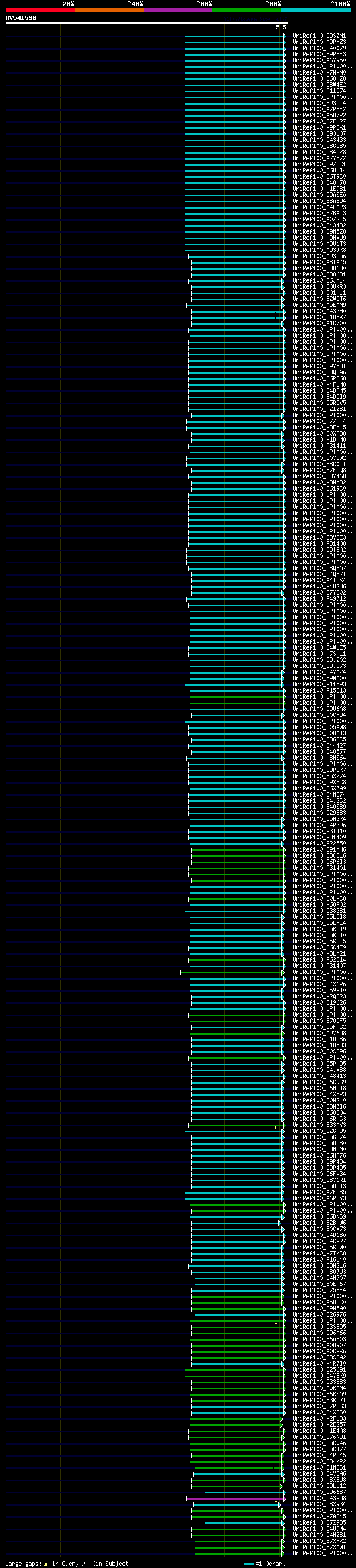Viewport: 356px width, 1568px height.
Task: Click label UniRef100_Q93W07
Action: 319,133
